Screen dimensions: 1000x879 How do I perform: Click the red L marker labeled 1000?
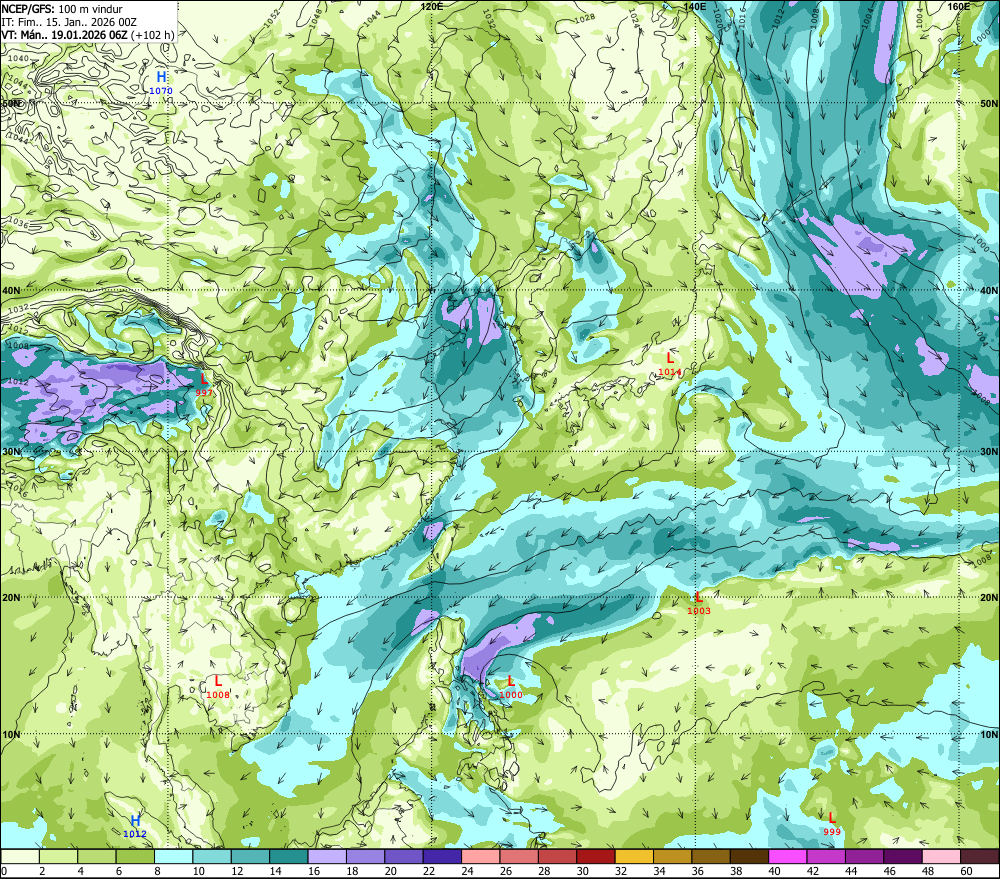coord(511,687)
